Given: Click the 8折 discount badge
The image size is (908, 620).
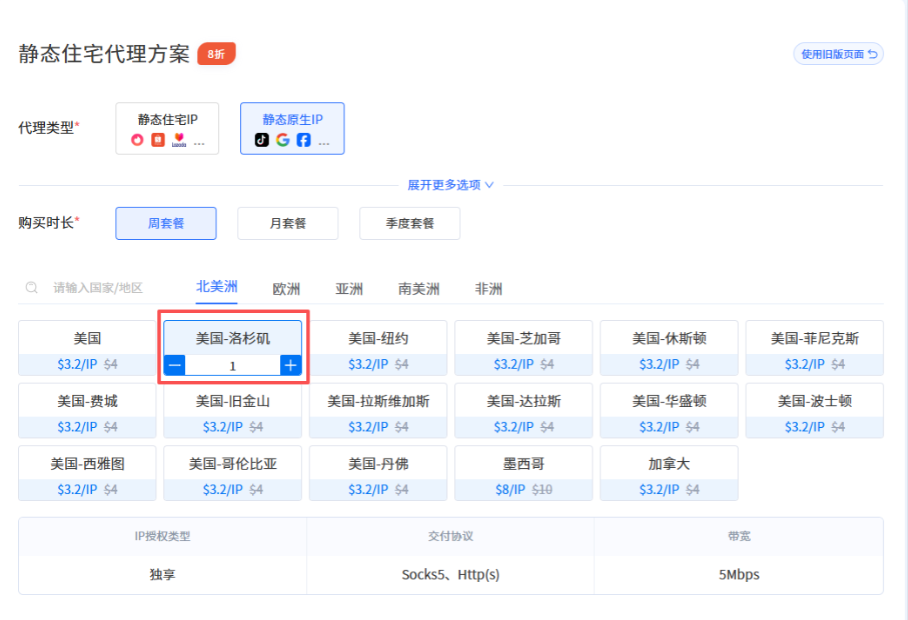Looking at the screenshot, I should (x=216, y=54).
